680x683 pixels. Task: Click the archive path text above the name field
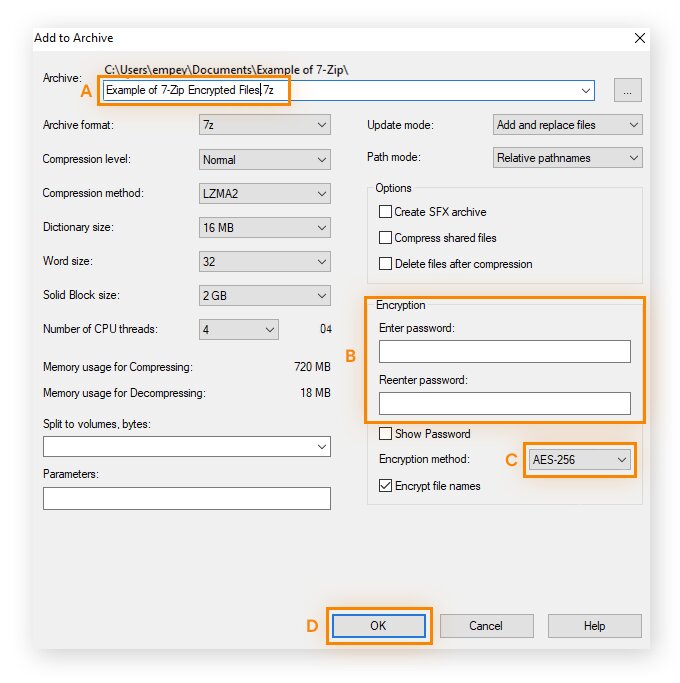[226, 70]
